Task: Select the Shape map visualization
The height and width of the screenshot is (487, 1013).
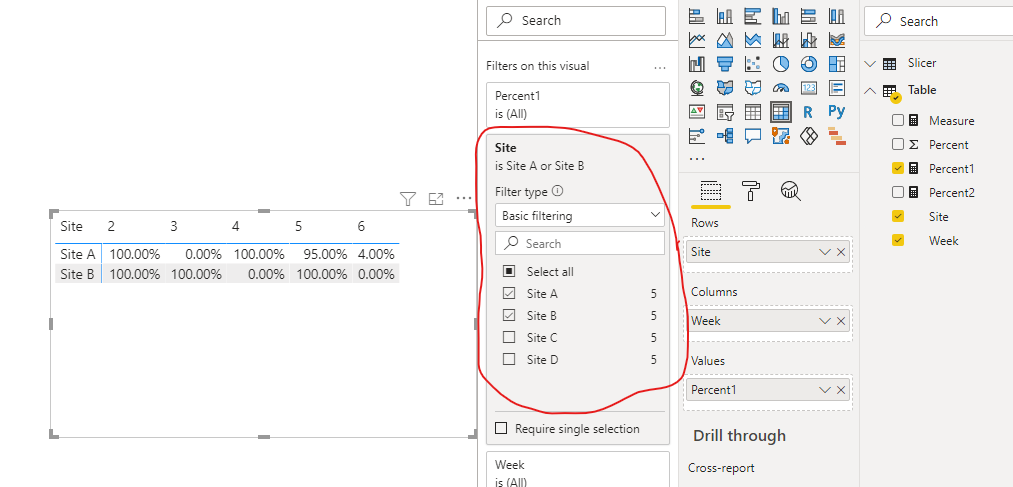Action: (x=753, y=87)
